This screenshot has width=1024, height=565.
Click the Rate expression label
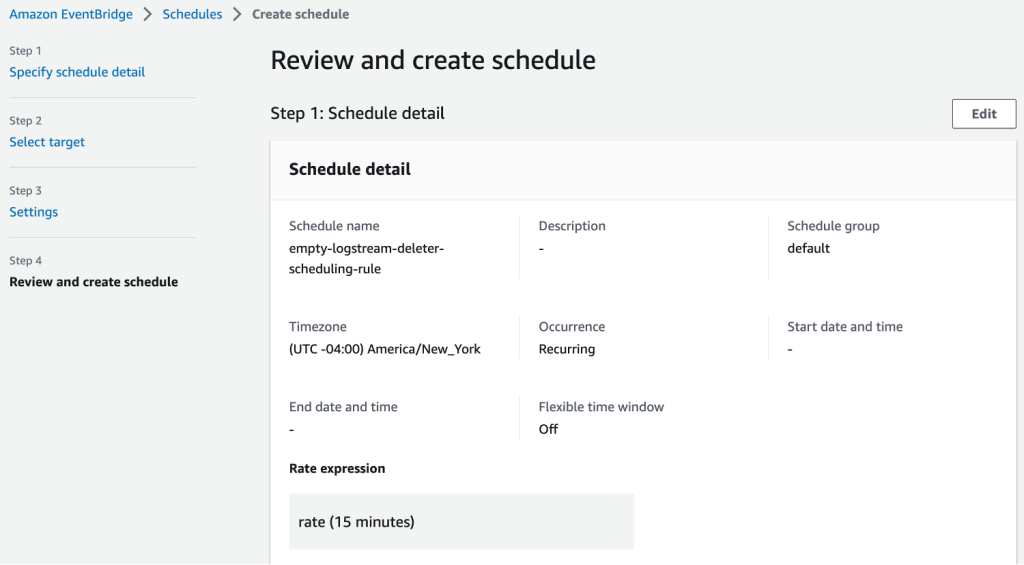(x=337, y=468)
